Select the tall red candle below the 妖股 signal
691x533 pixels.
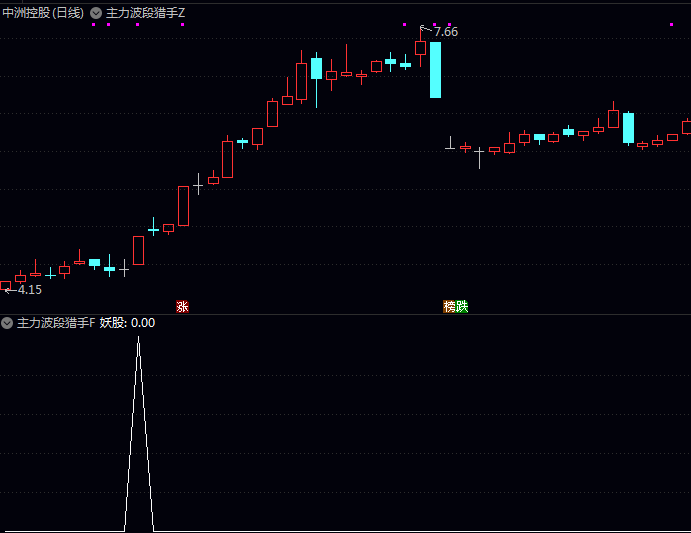coord(138,250)
